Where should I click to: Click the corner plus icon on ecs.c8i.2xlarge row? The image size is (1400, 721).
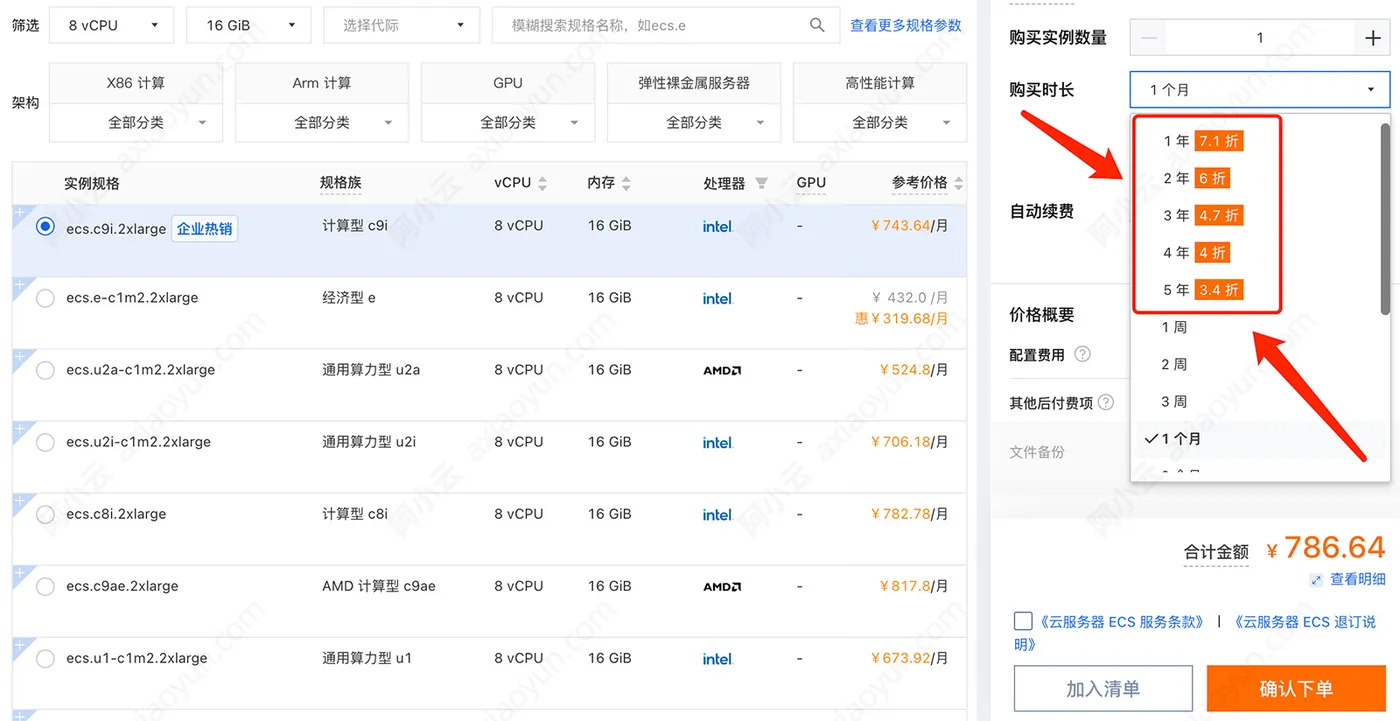[x=19, y=501]
